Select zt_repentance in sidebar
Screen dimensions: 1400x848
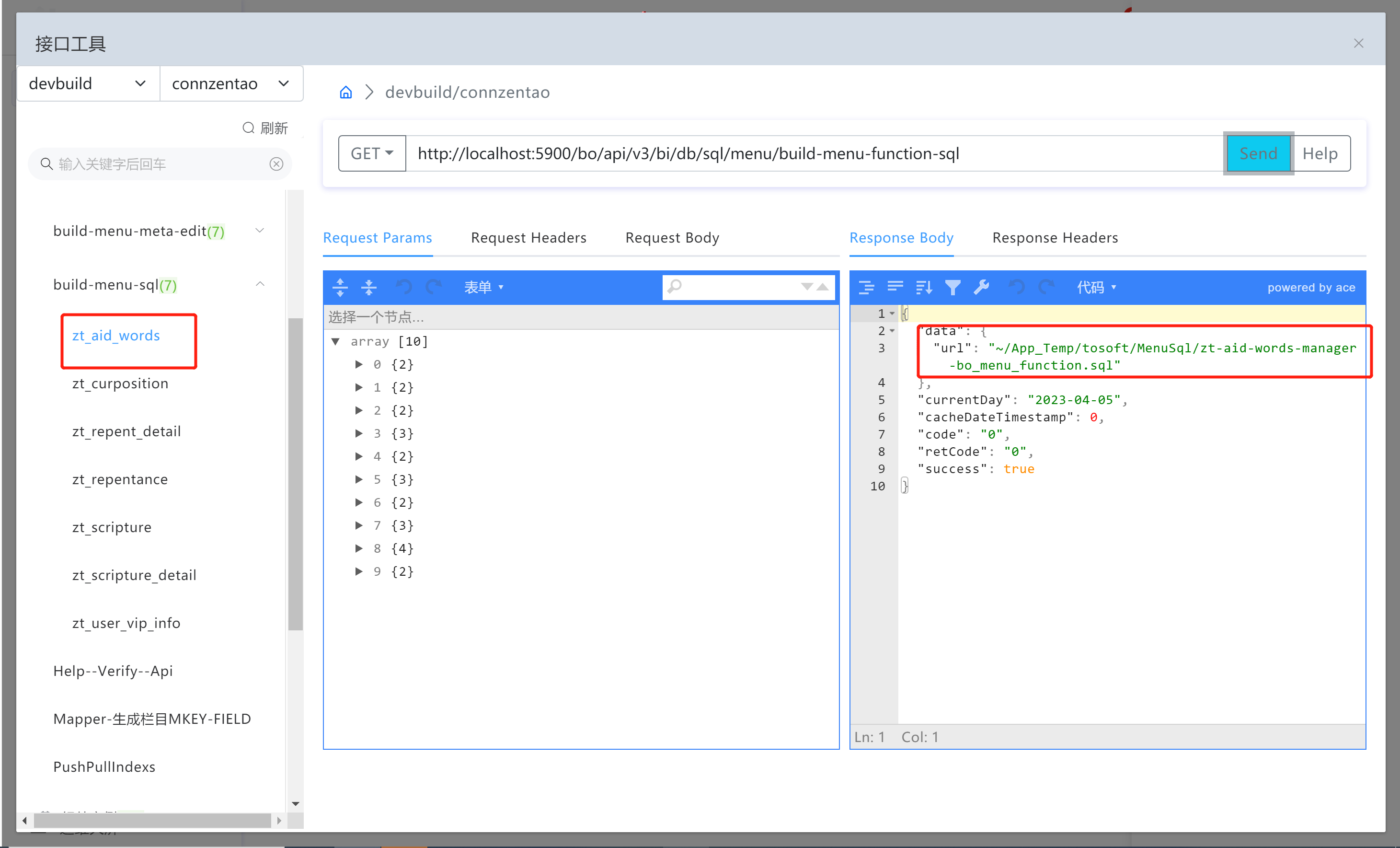pyautogui.click(x=119, y=479)
